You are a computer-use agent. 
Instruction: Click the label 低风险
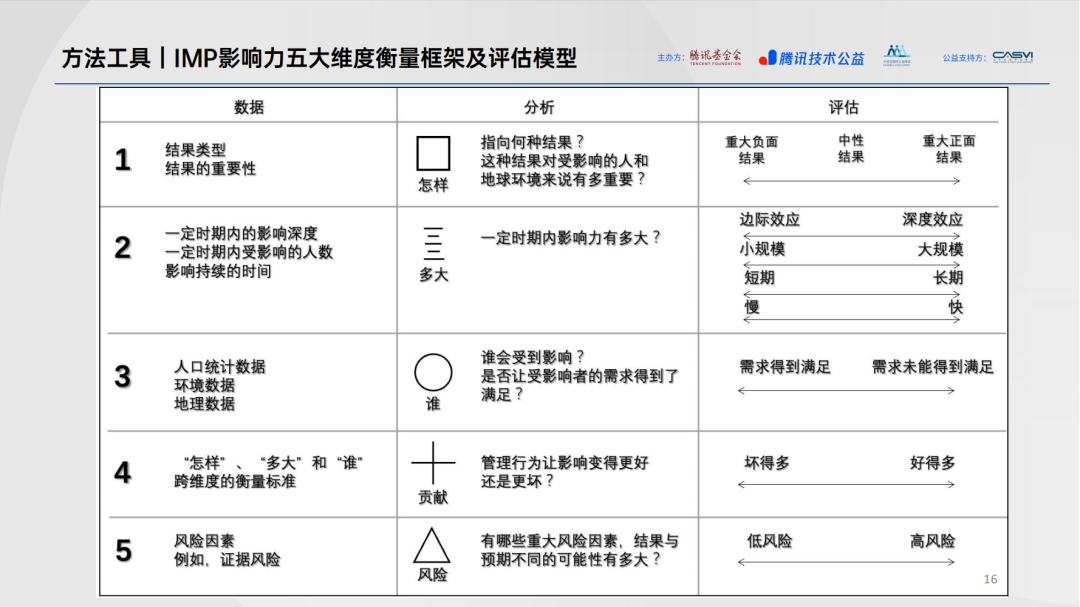[x=769, y=541]
